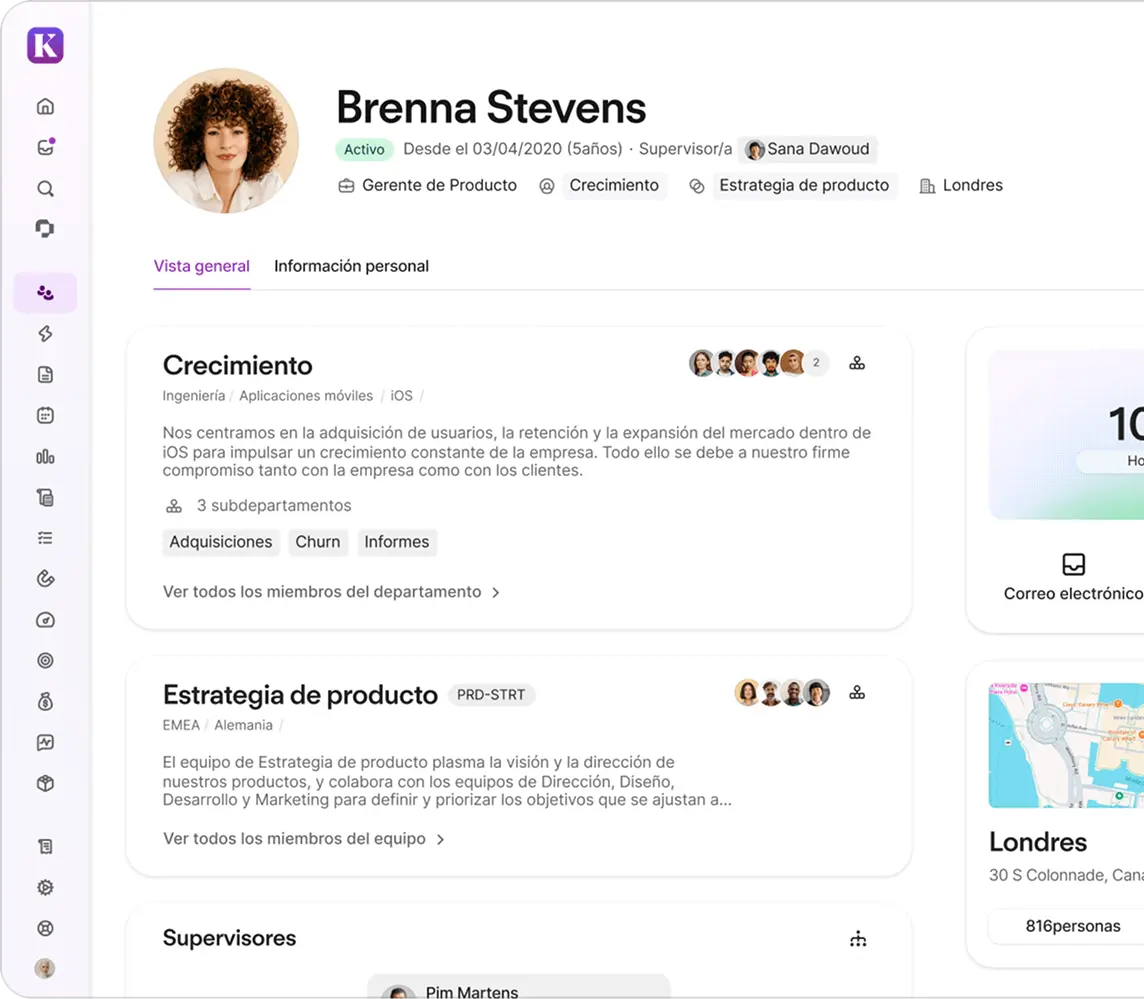Expand chevron after miembros del equipo

440,839
